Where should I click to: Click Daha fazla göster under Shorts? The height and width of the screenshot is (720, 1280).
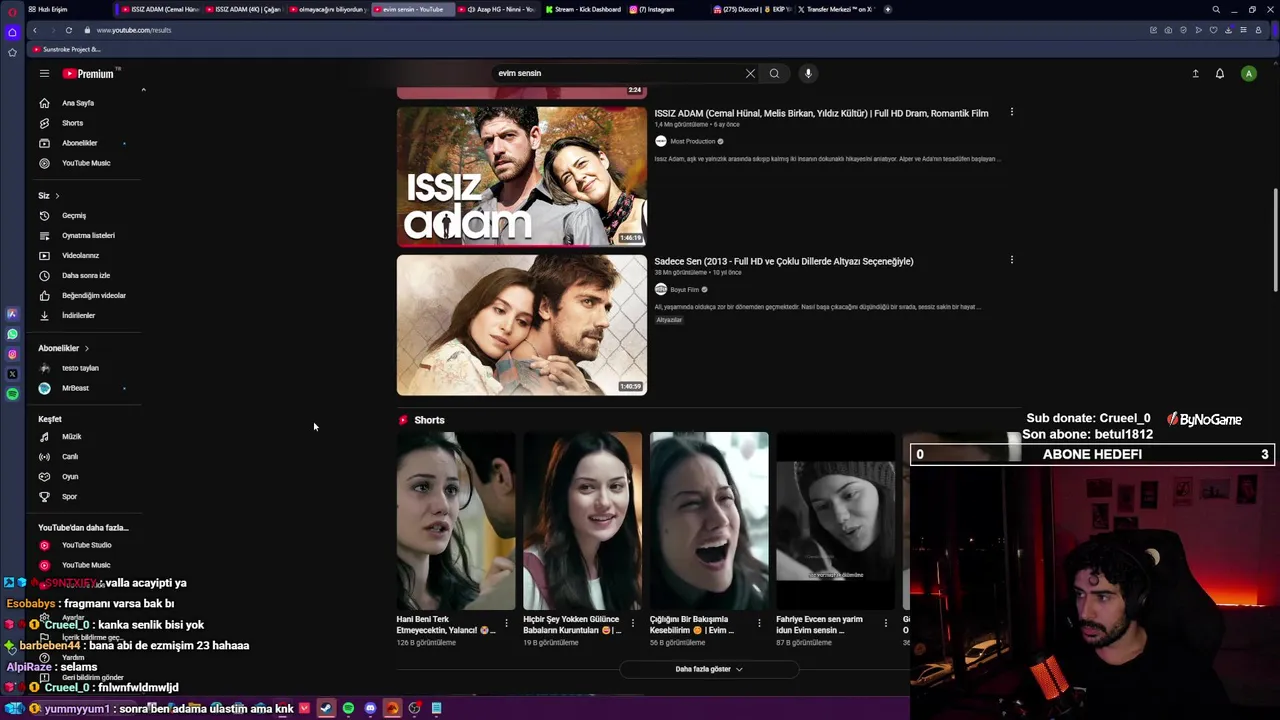click(x=709, y=669)
